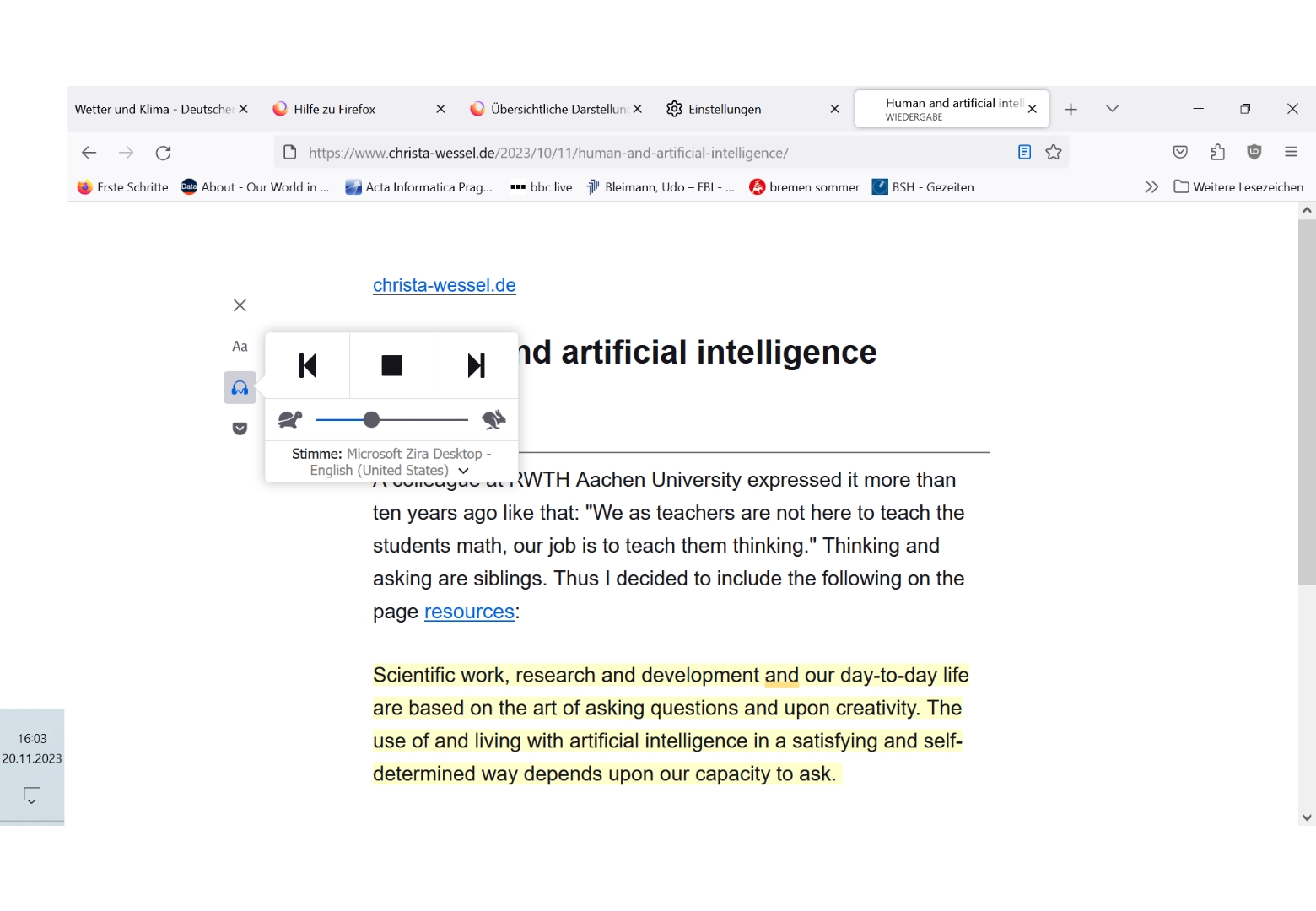The height and width of the screenshot is (911, 1316).
Task: Click the highlighted sentence starting 'Scientific work'
Action: 671,725
